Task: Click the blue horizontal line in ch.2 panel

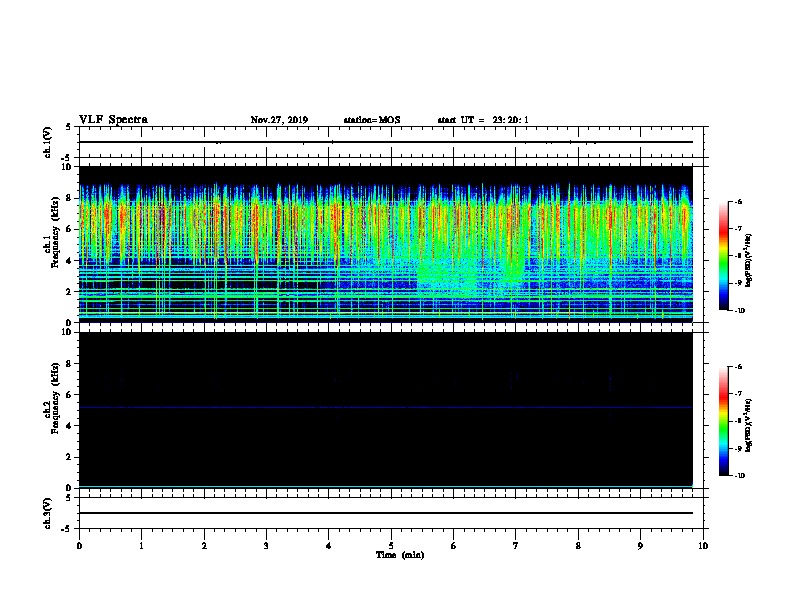Action: pyautogui.click(x=386, y=407)
